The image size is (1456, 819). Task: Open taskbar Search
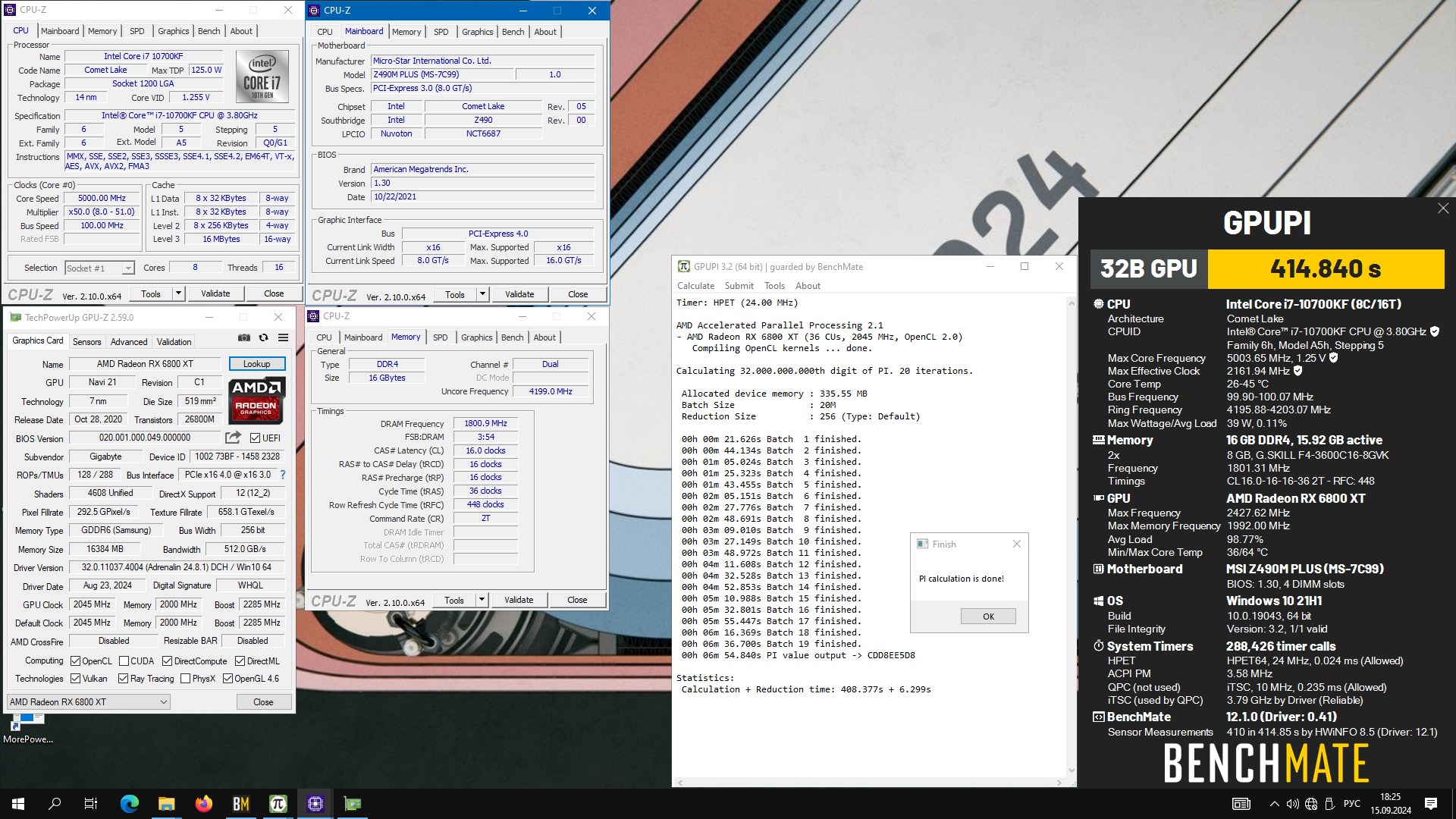[55, 804]
